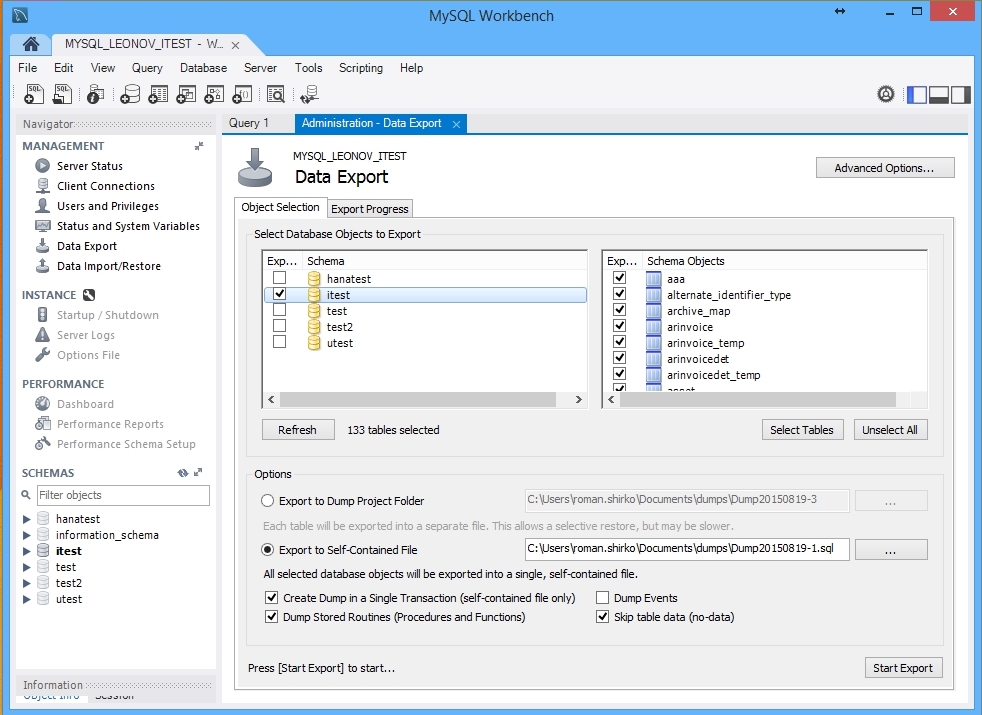Click the open SQL script file icon

click(x=62, y=94)
